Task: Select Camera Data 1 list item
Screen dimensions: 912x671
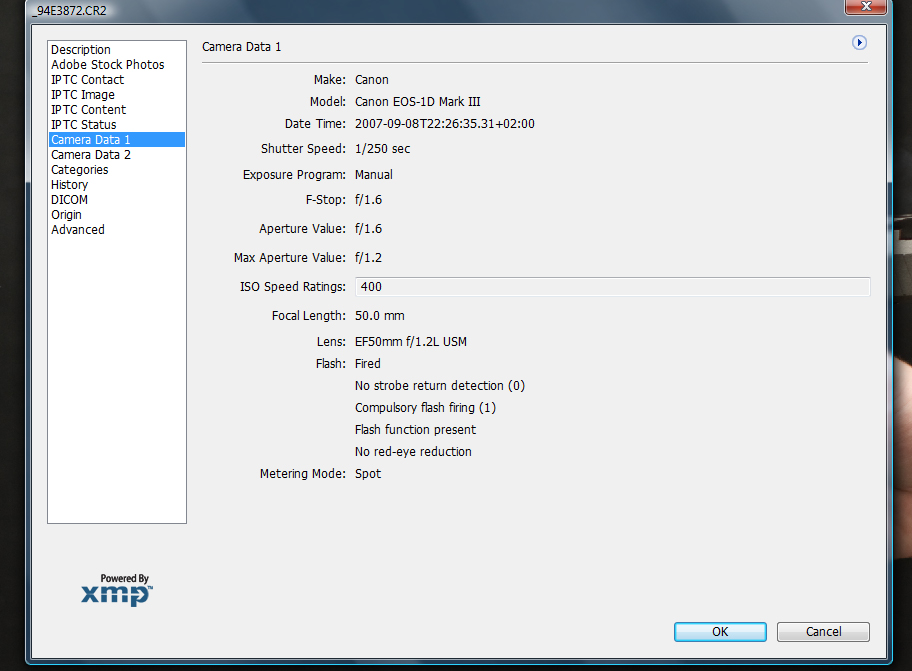Action: click(x=117, y=140)
